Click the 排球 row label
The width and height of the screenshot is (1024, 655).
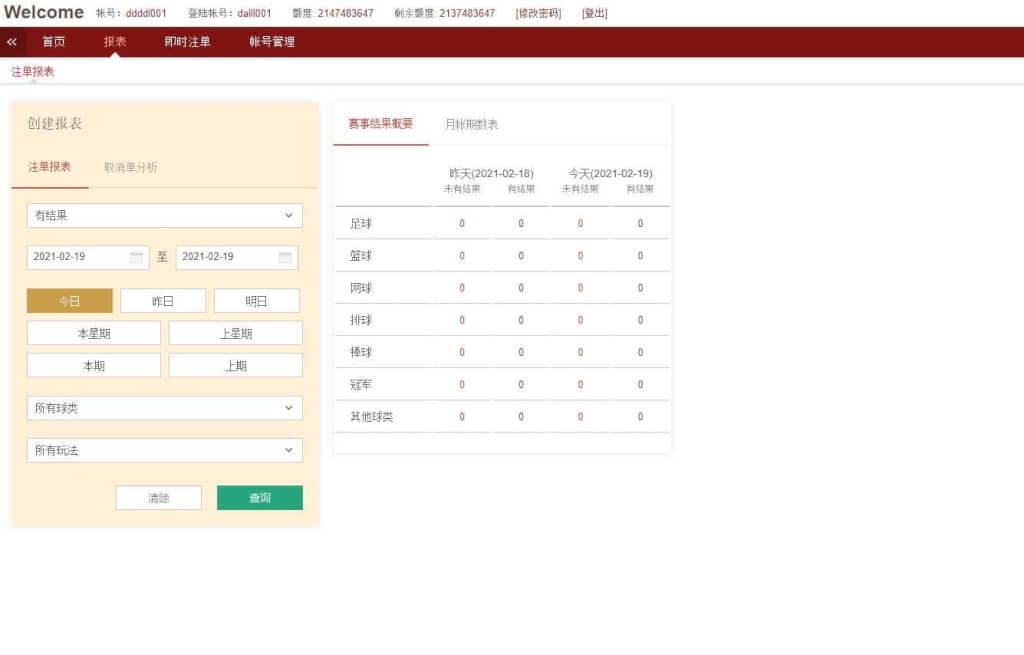coord(361,320)
